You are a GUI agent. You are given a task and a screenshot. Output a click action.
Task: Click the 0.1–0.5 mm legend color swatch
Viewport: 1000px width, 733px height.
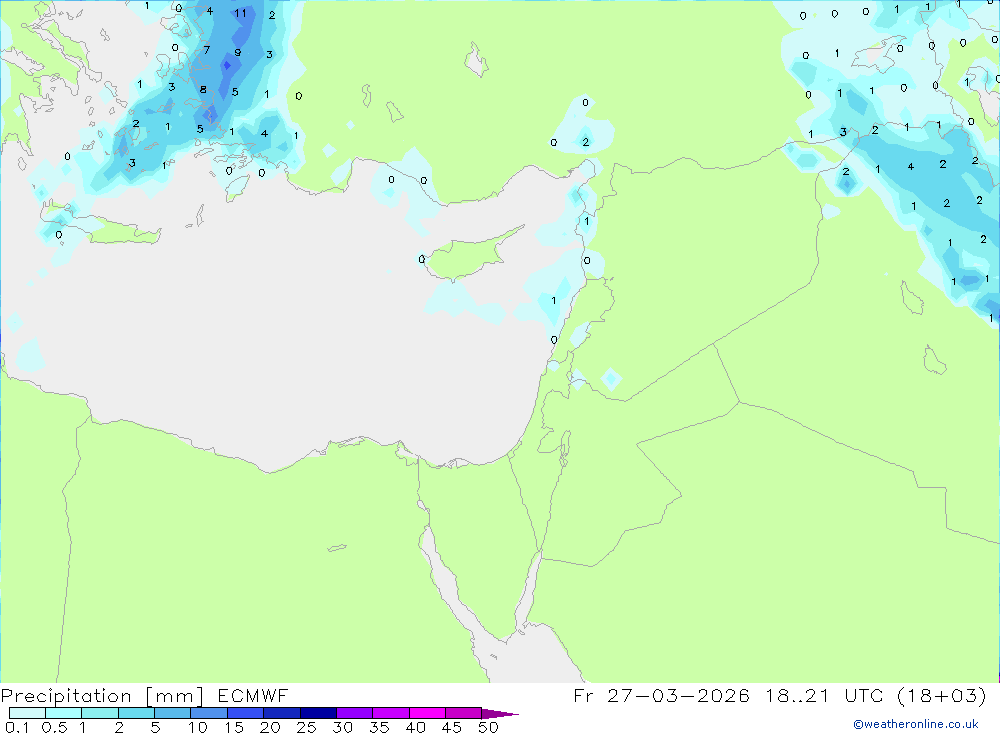tap(27, 713)
